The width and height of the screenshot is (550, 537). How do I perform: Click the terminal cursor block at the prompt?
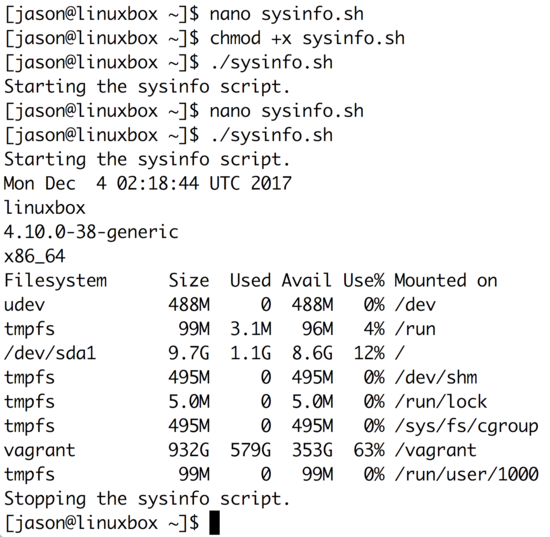[x=214, y=523]
